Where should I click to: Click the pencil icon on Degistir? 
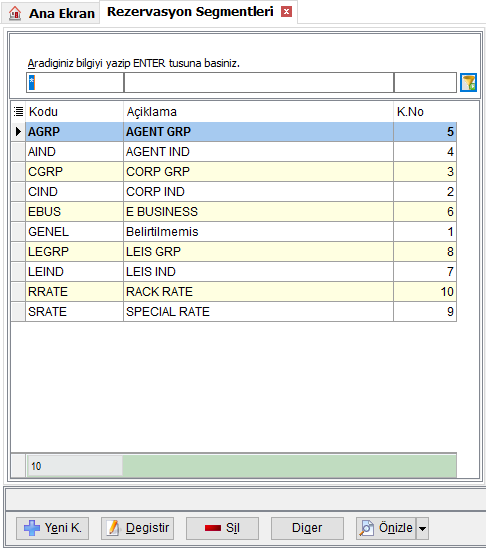click(x=113, y=528)
